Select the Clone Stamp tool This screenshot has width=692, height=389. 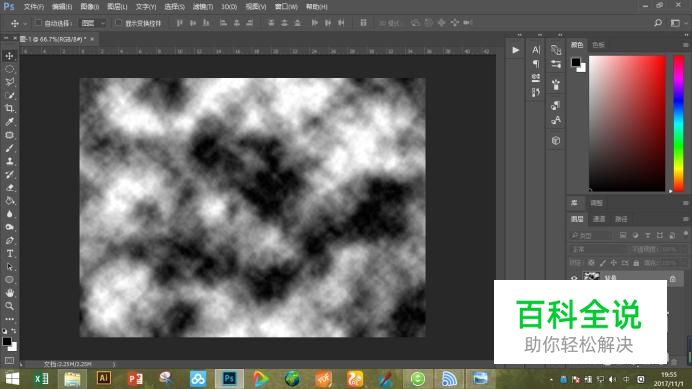coord(9,162)
